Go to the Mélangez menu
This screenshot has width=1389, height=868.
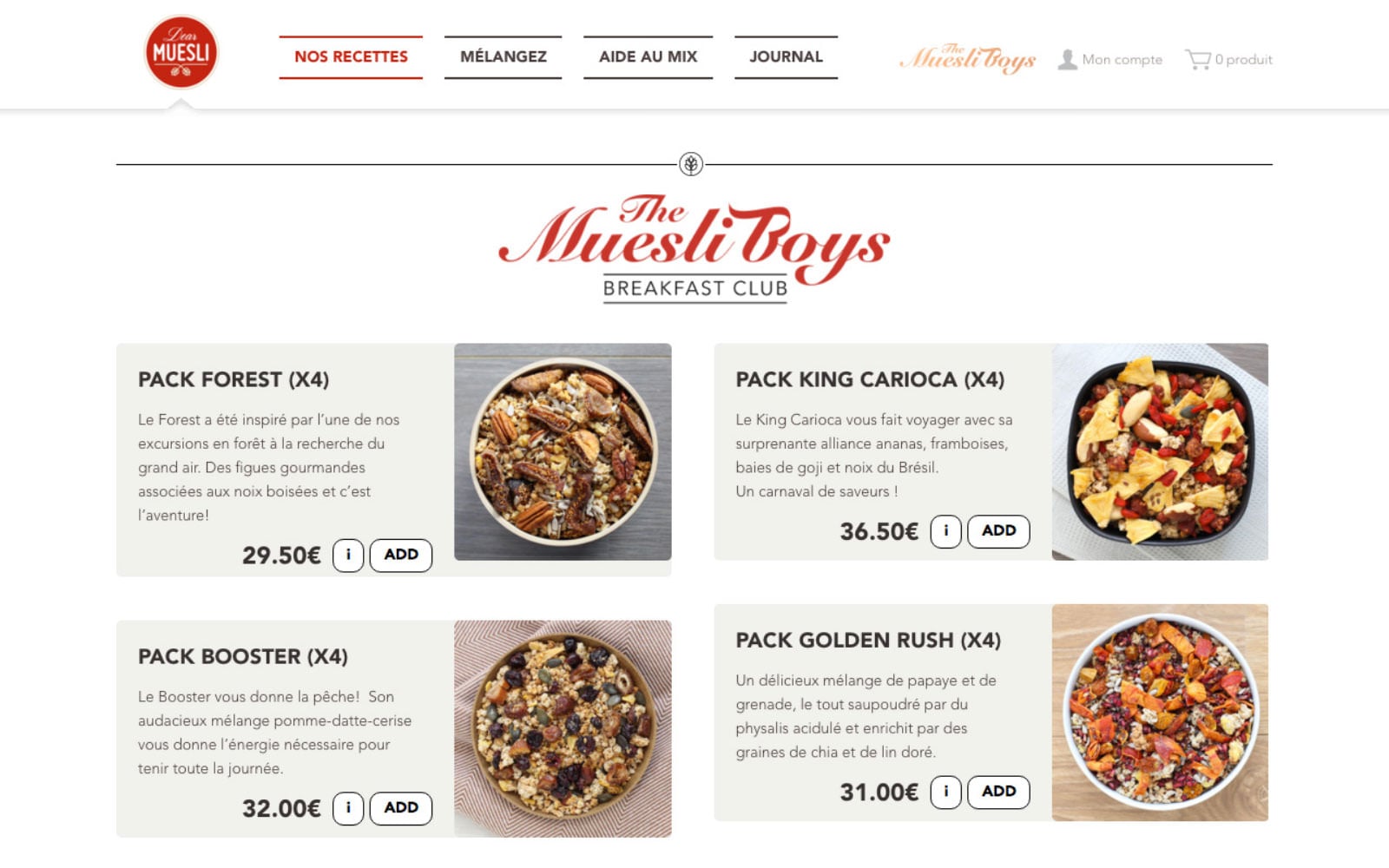pos(504,57)
